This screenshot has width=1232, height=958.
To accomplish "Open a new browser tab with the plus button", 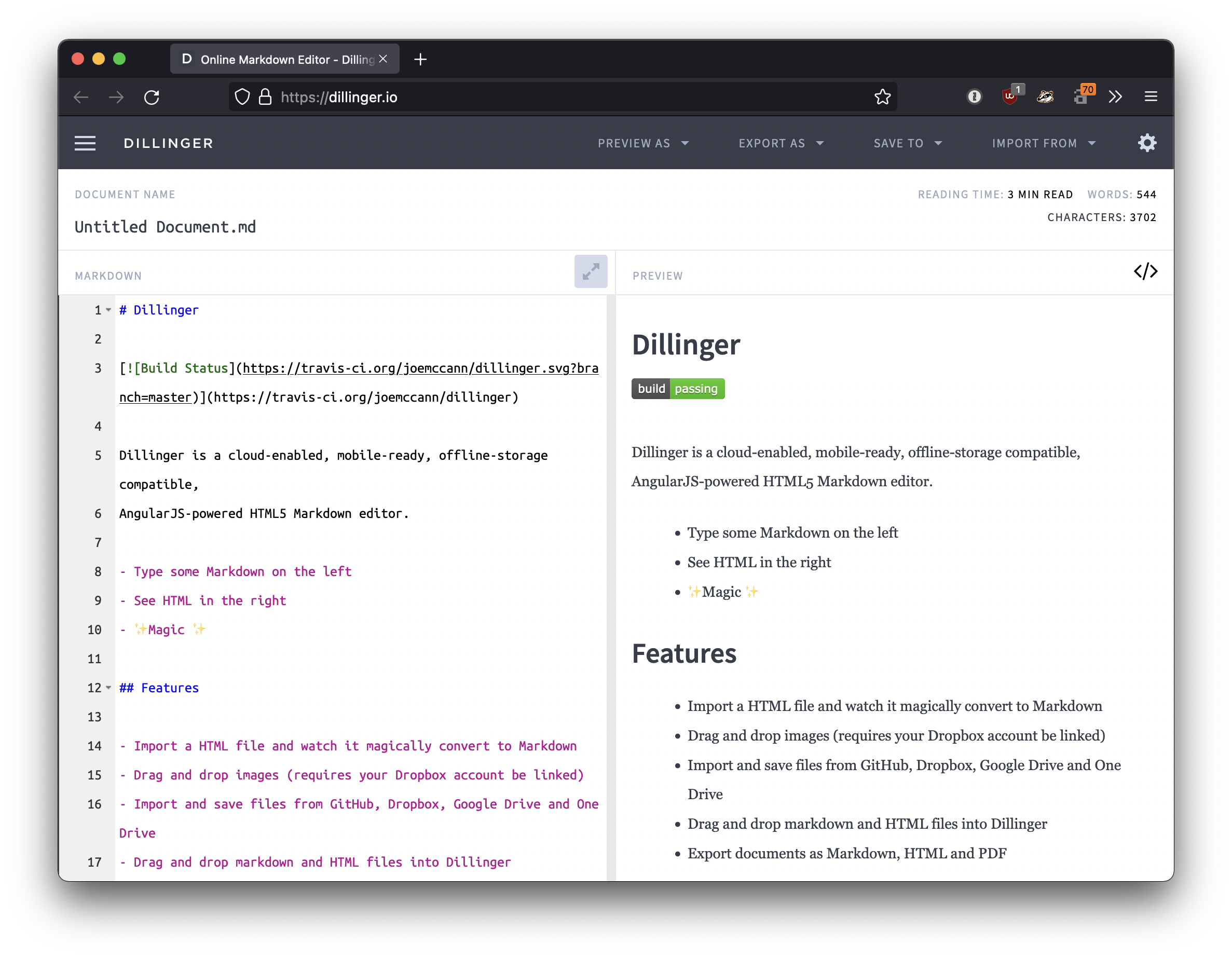I will tap(420, 59).
